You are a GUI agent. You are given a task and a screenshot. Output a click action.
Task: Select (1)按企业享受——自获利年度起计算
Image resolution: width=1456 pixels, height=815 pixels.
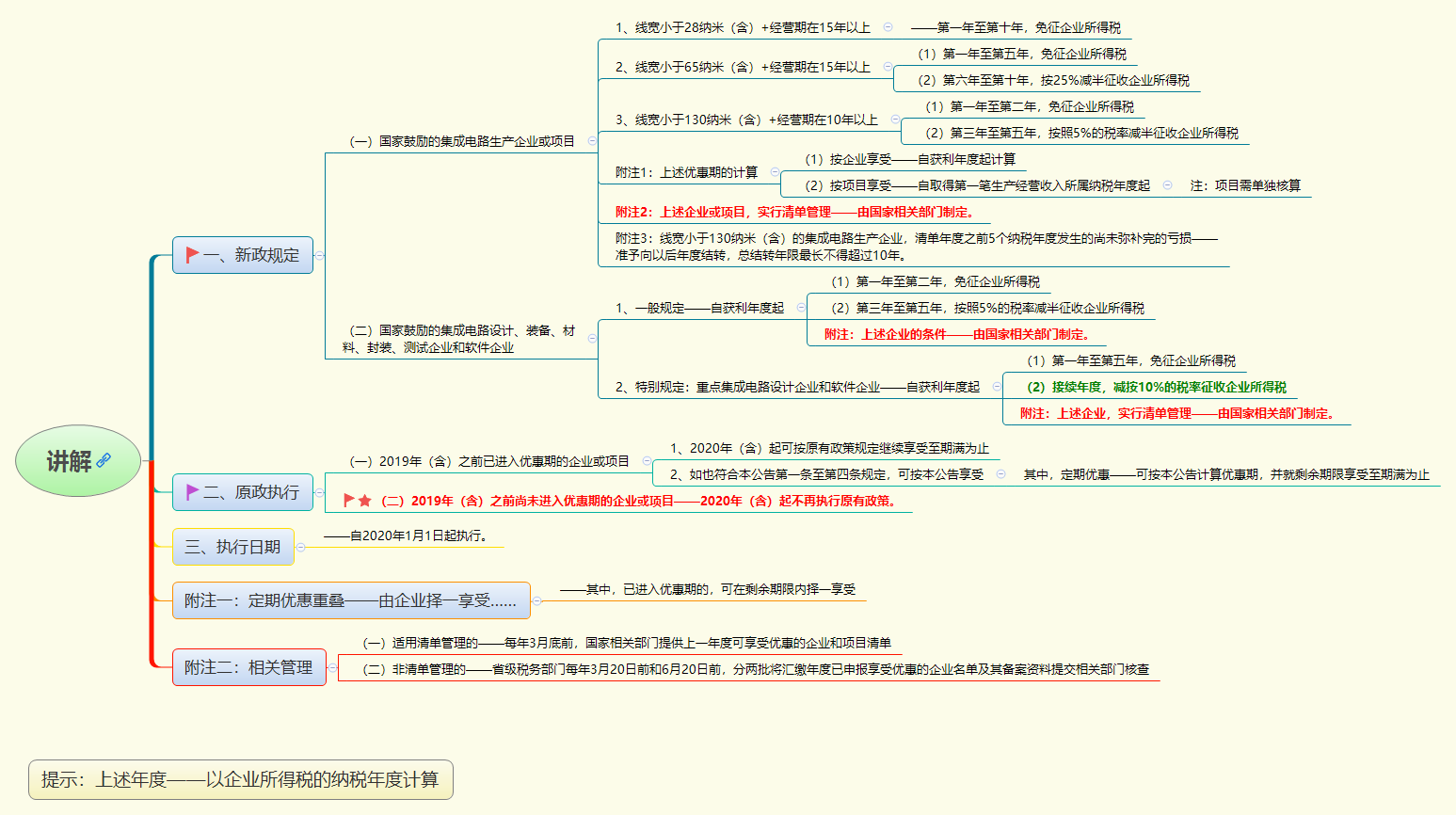coord(910,159)
